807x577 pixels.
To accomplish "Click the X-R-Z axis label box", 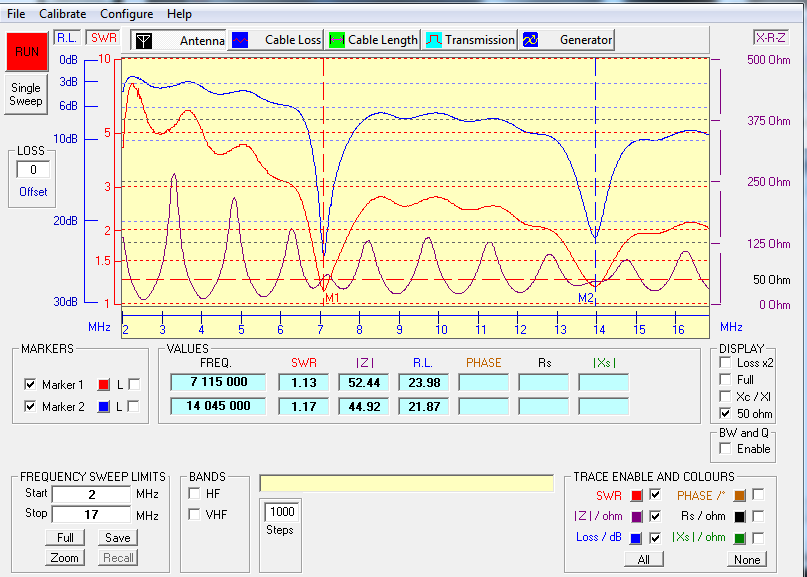I will click(770, 38).
